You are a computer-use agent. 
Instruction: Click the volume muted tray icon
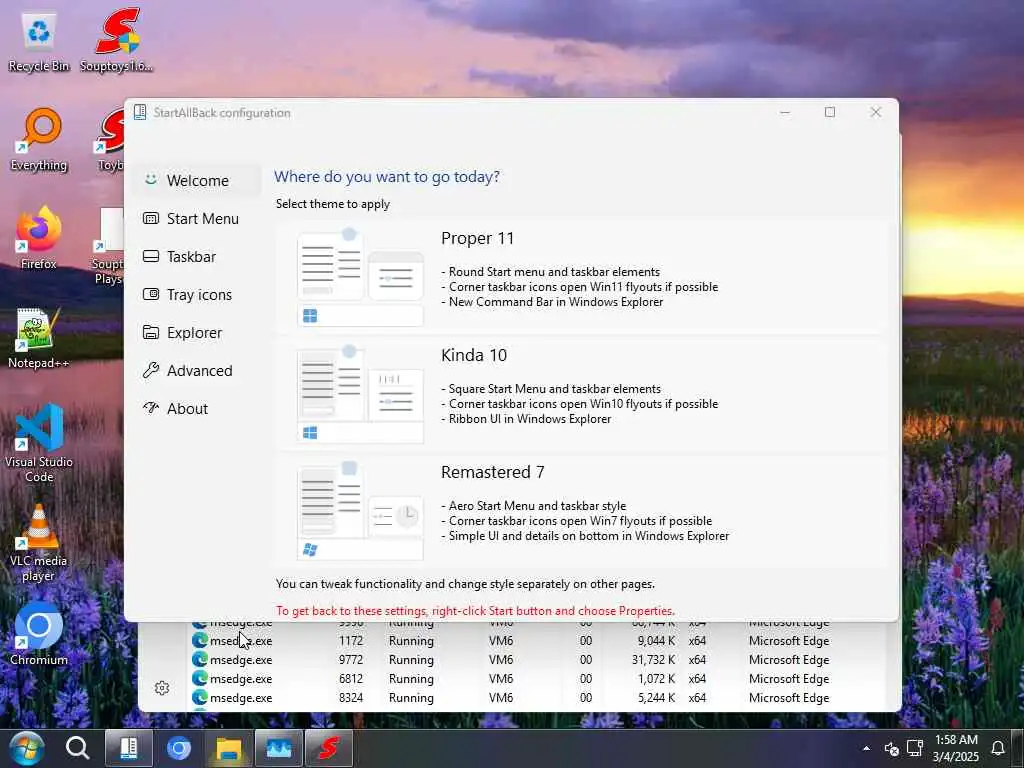click(x=891, y=748)
